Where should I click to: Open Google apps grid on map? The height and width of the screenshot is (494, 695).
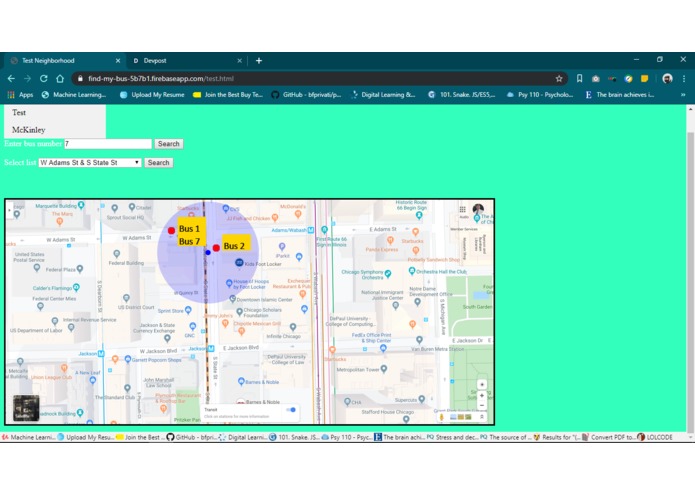click(x=462, y=209)
